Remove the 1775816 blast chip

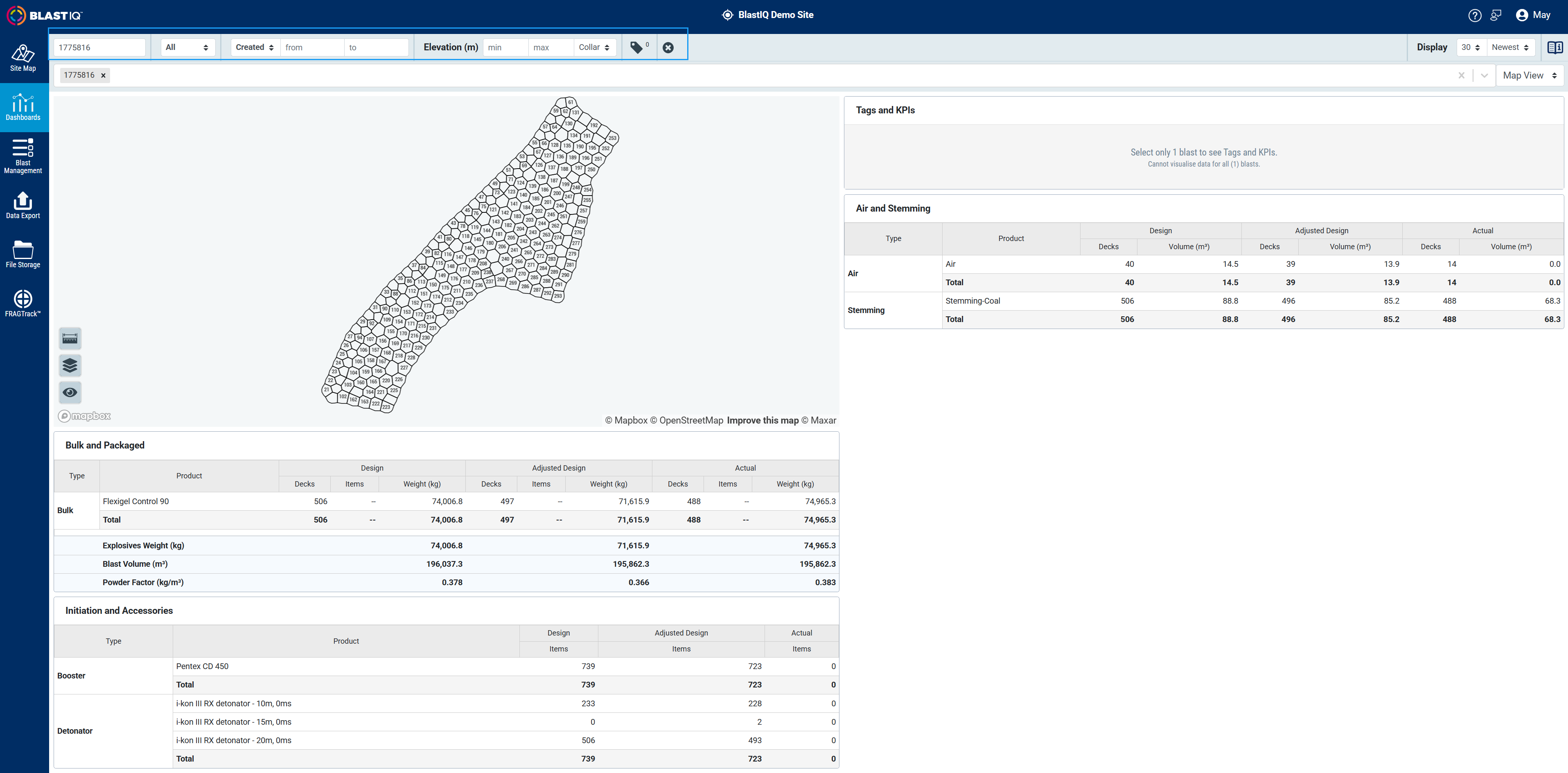104,75
